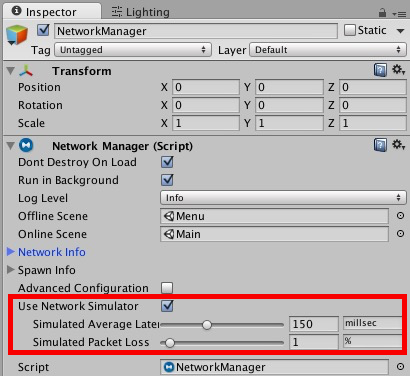Click the Scale label
This screenshot has width=410, height=376.
(31, 123)
